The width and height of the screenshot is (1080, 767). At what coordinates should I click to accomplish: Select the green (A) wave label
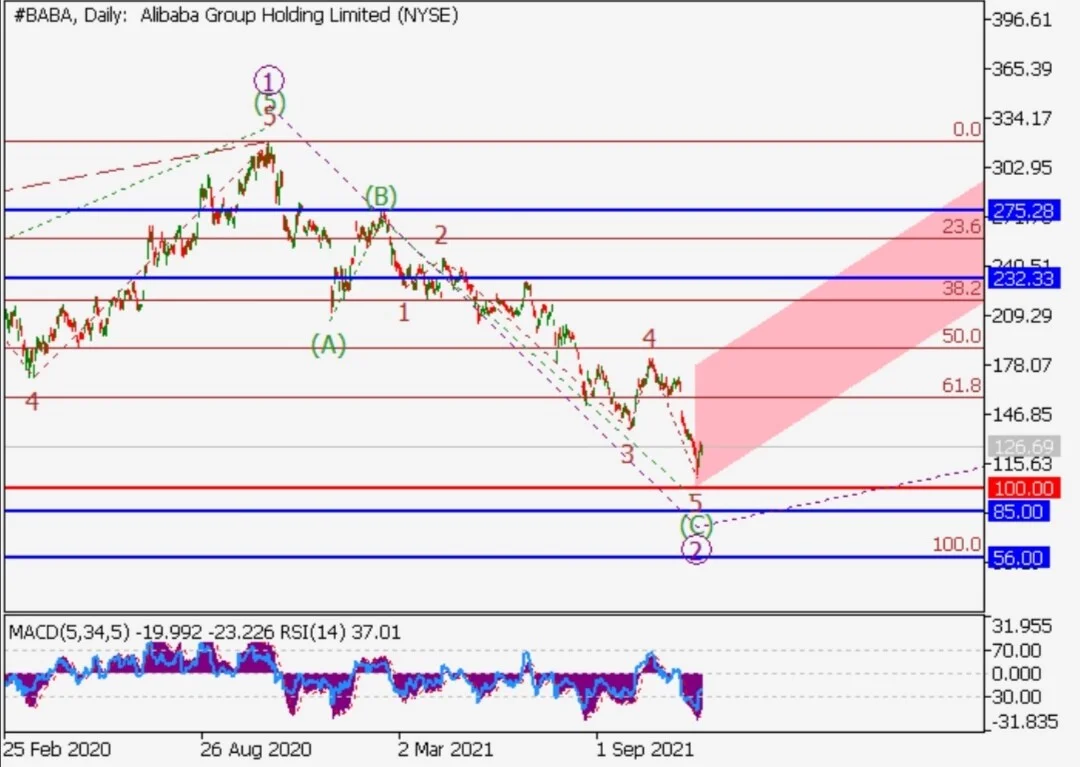[328, 344]
